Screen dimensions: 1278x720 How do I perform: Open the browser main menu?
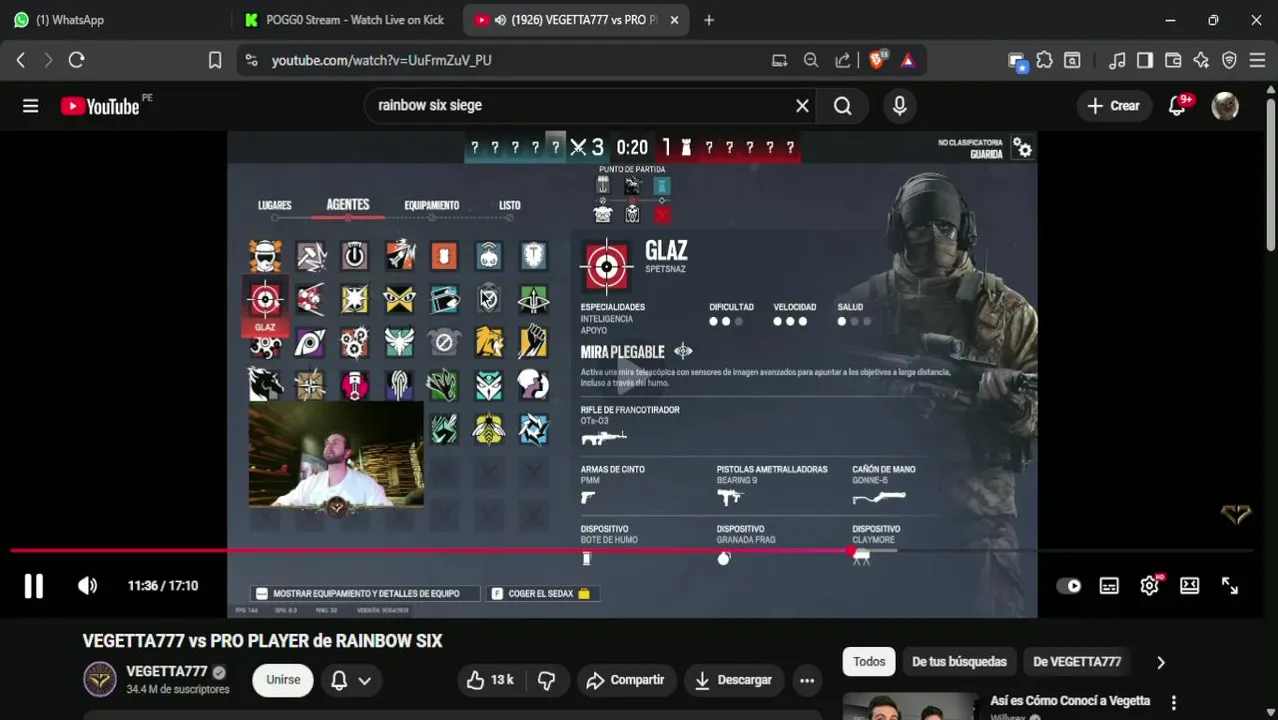pyautogui.click(x=1257, y=60)
